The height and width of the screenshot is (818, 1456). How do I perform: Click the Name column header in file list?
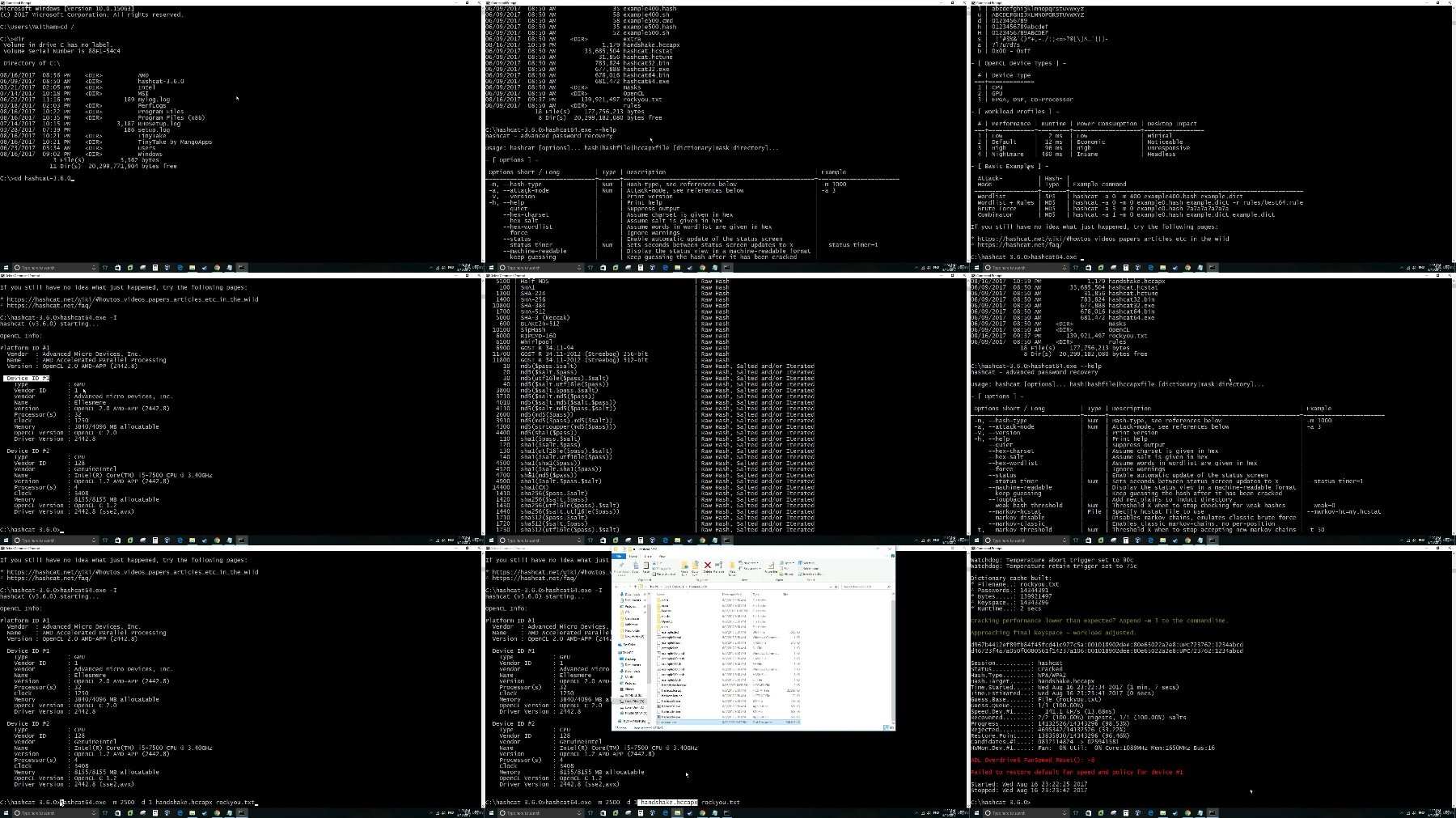pyautogui.click(x=661, y=595)
